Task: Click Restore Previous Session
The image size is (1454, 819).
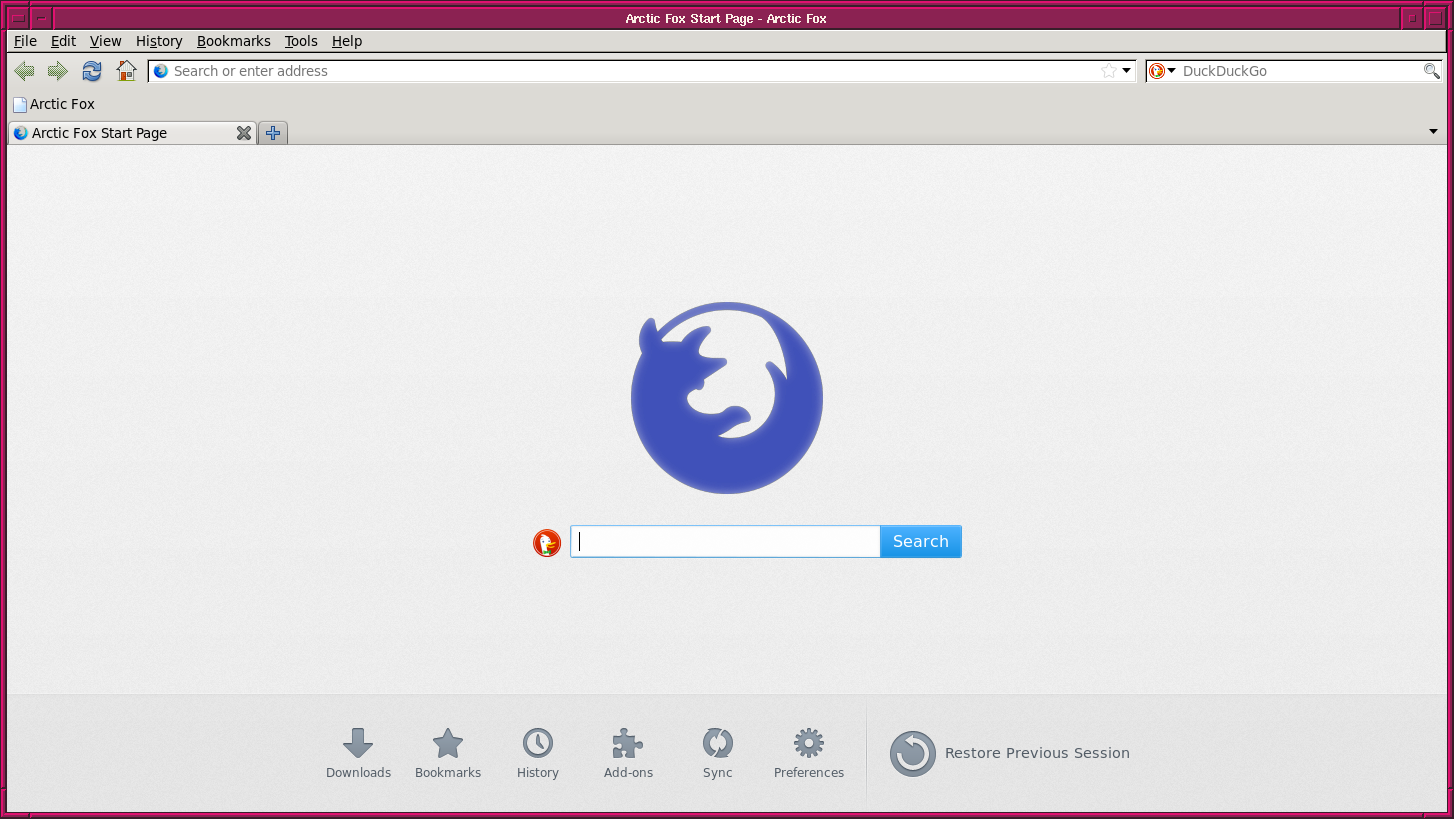Action: [x=1010, y=753]
